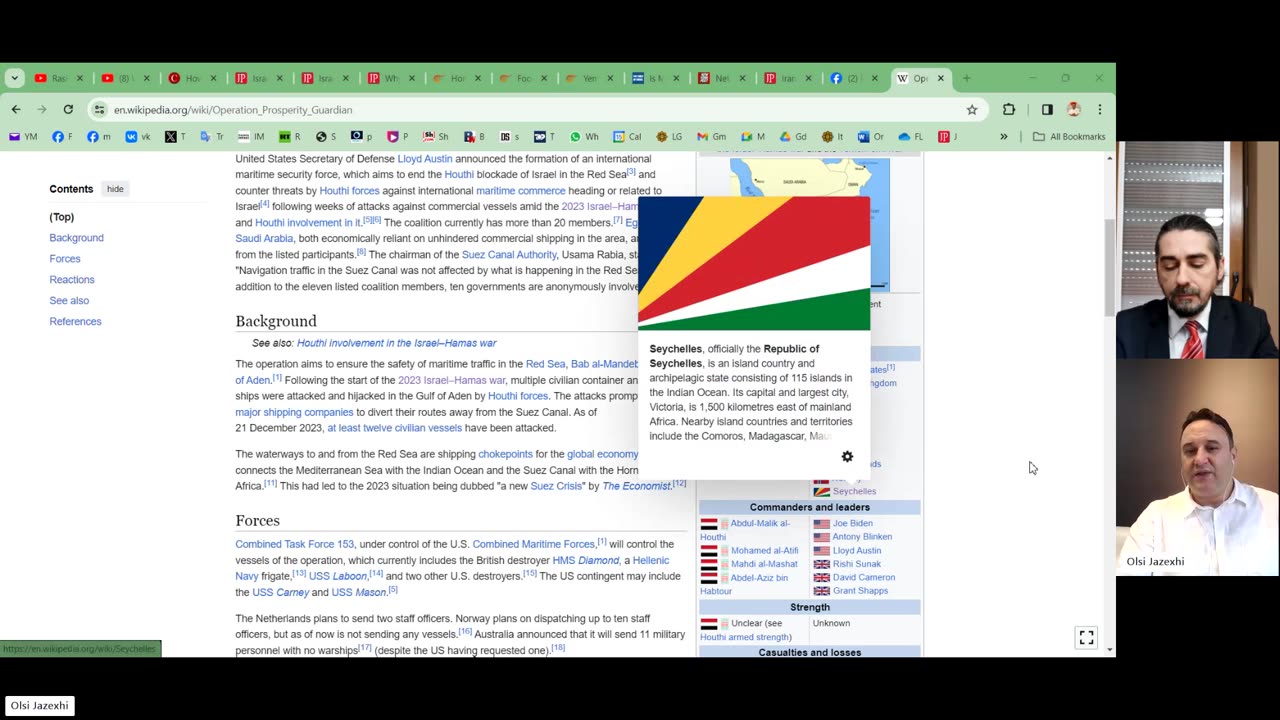
Task: Open the Lloyd Austin article link
Action: tap(425, 159)
